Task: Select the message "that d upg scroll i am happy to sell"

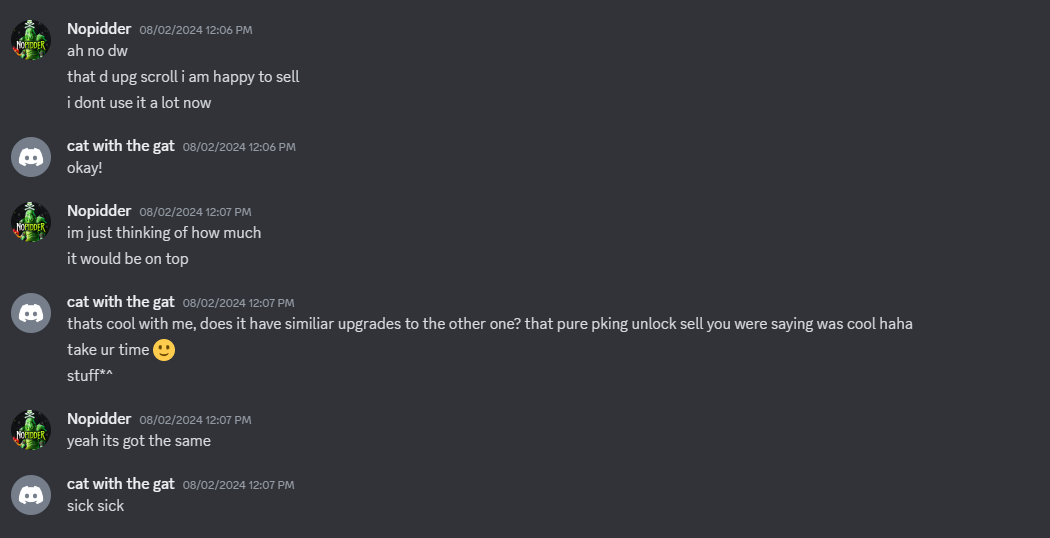Action: coord(183,76)
